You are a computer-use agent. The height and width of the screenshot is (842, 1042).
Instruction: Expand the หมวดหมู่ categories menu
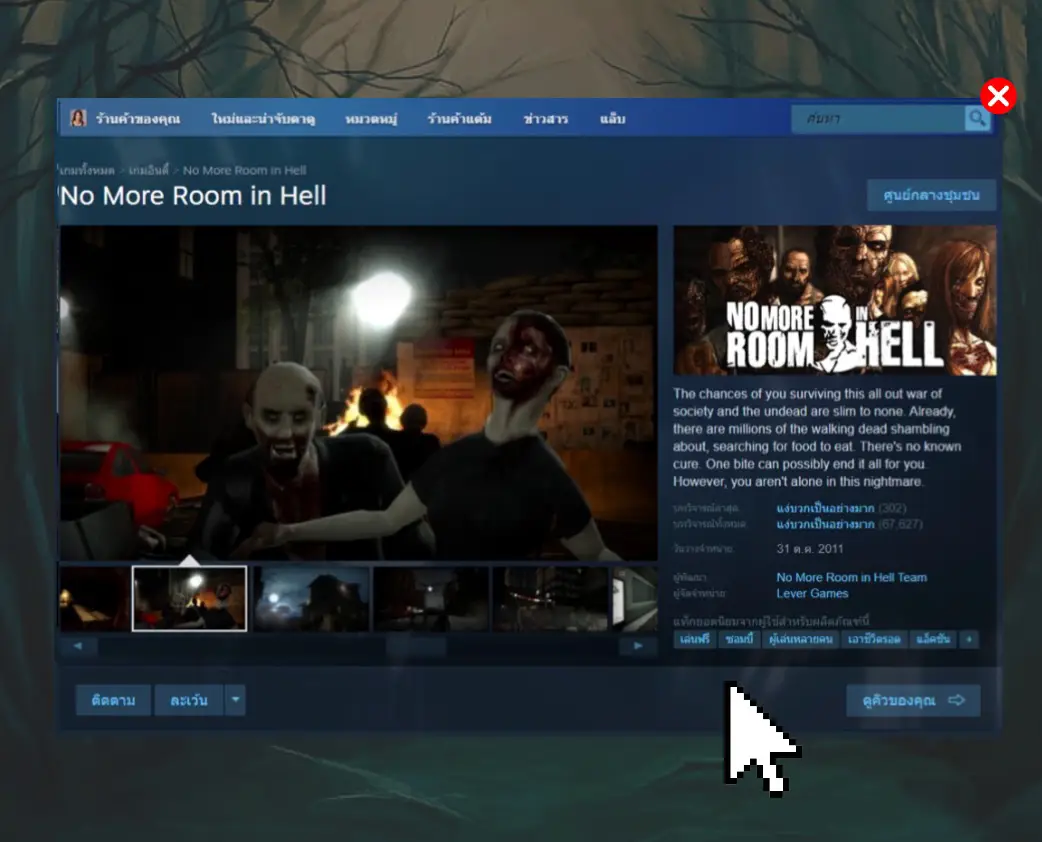pos(371,119)
